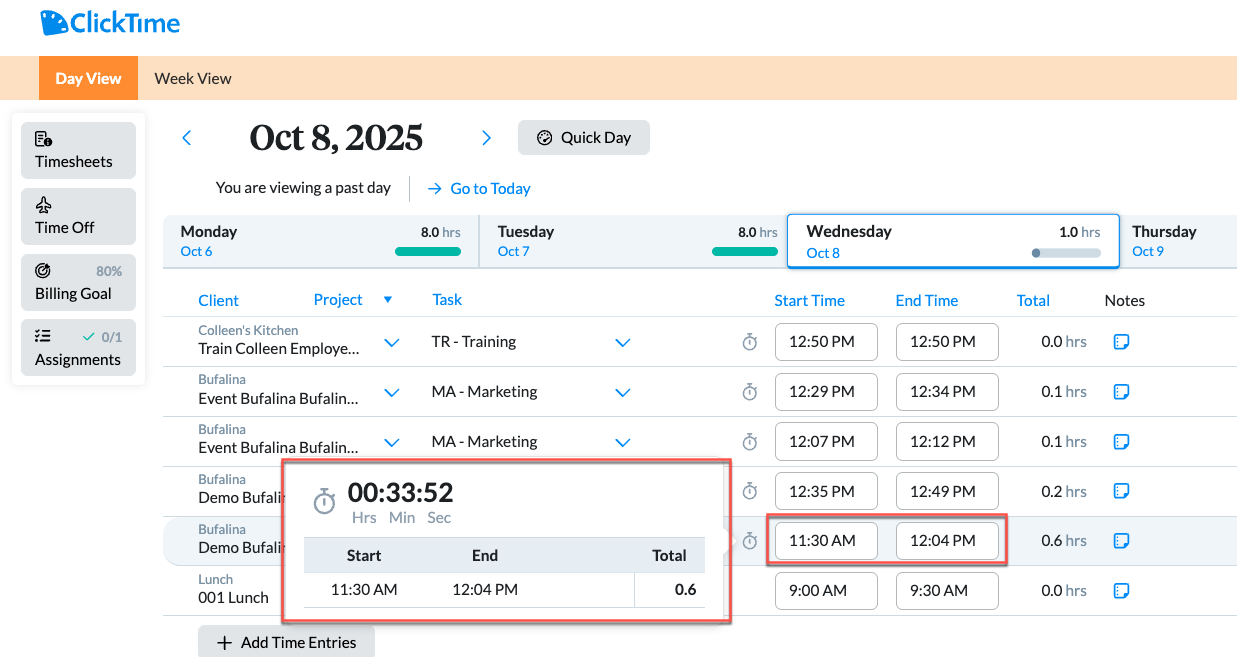Go to next day arrow
This screenshot has width=1237, height=657.
[487, 138]
